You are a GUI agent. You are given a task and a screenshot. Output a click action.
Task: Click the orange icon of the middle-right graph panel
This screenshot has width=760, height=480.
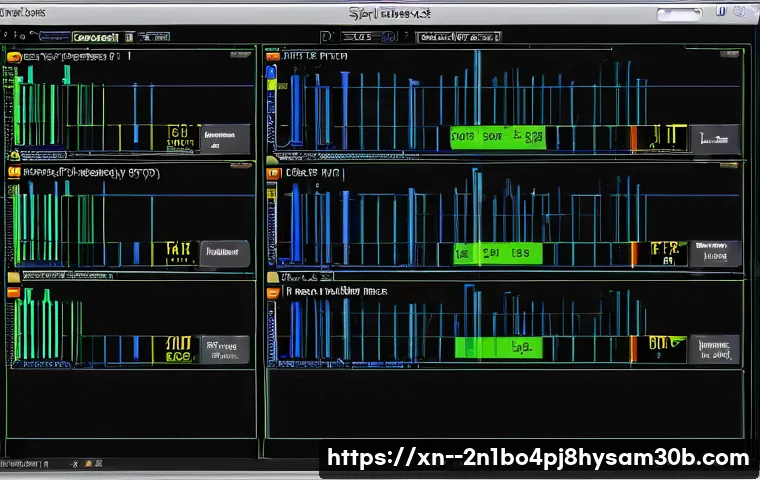click(x=271, y=173)
